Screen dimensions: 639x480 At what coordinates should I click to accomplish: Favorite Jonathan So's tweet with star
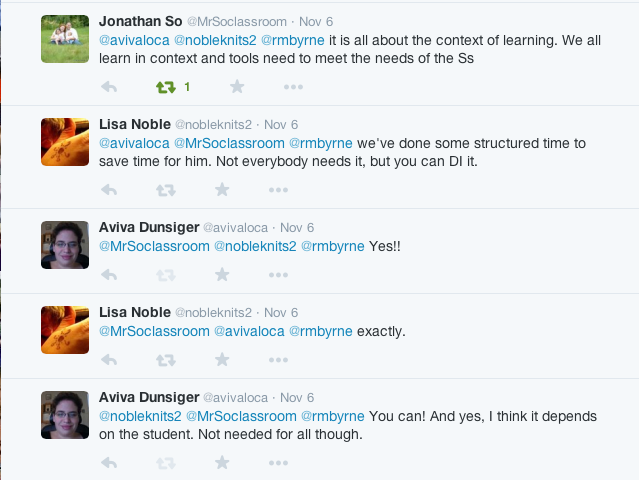click(x=237, y=86)
